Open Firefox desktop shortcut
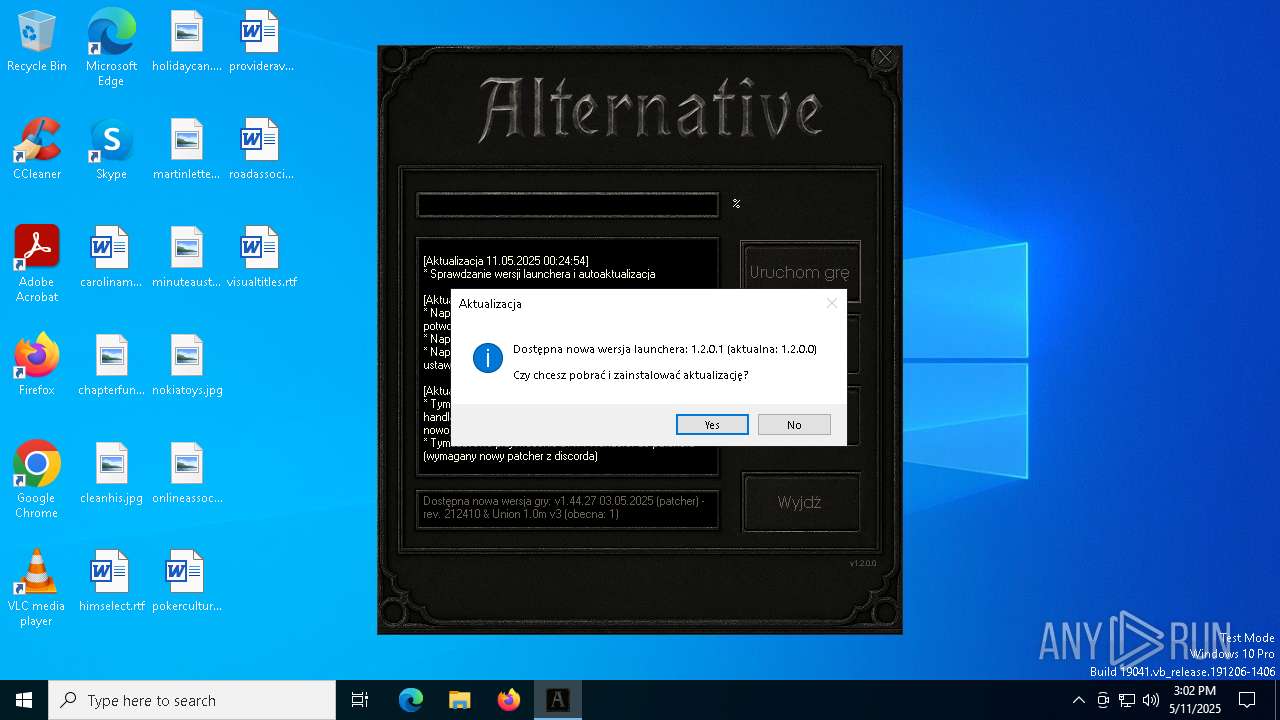This screenshot has width=1280, height=720. coord(37,366)
